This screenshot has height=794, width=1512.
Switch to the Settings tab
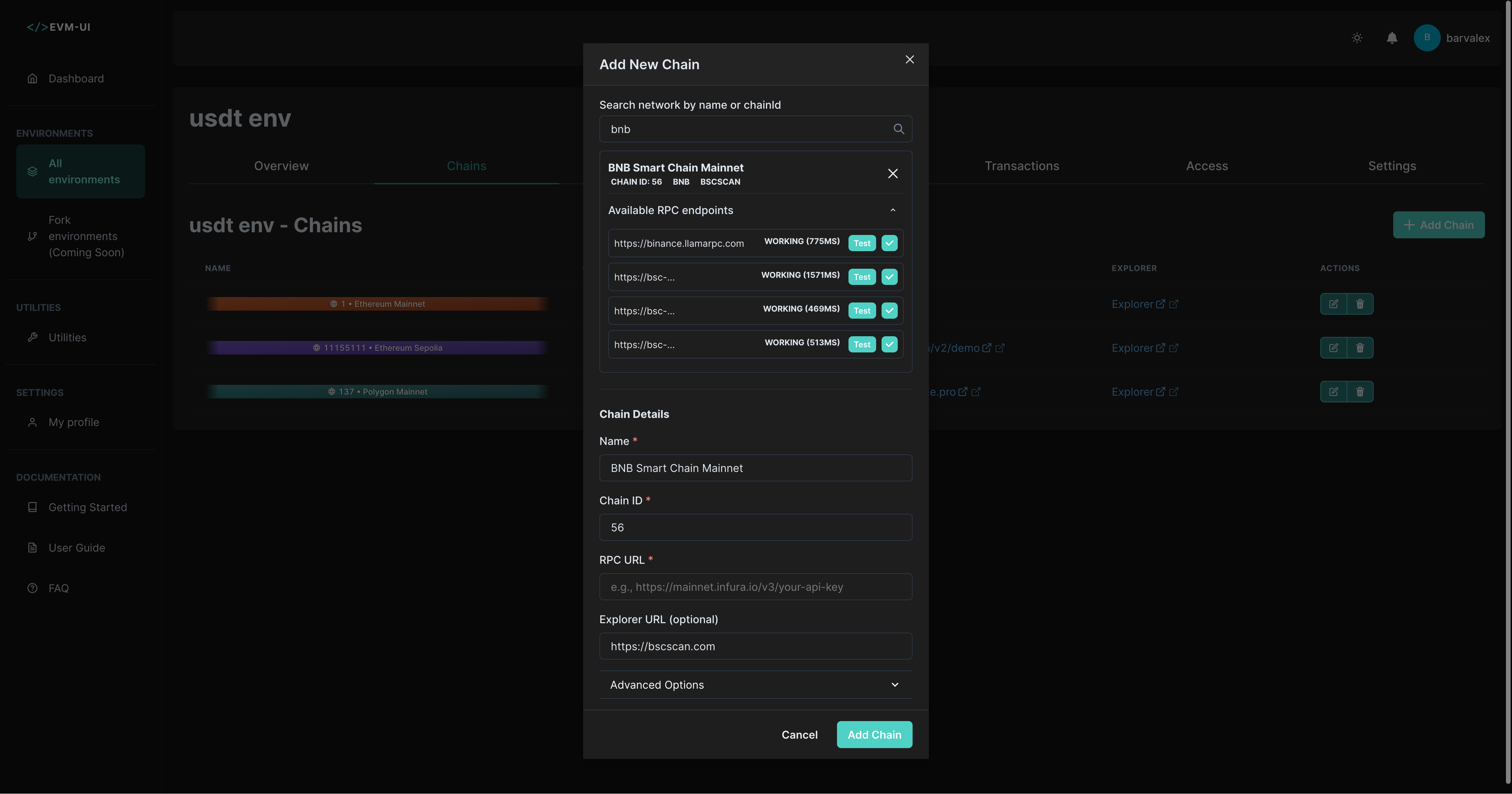1392,166
